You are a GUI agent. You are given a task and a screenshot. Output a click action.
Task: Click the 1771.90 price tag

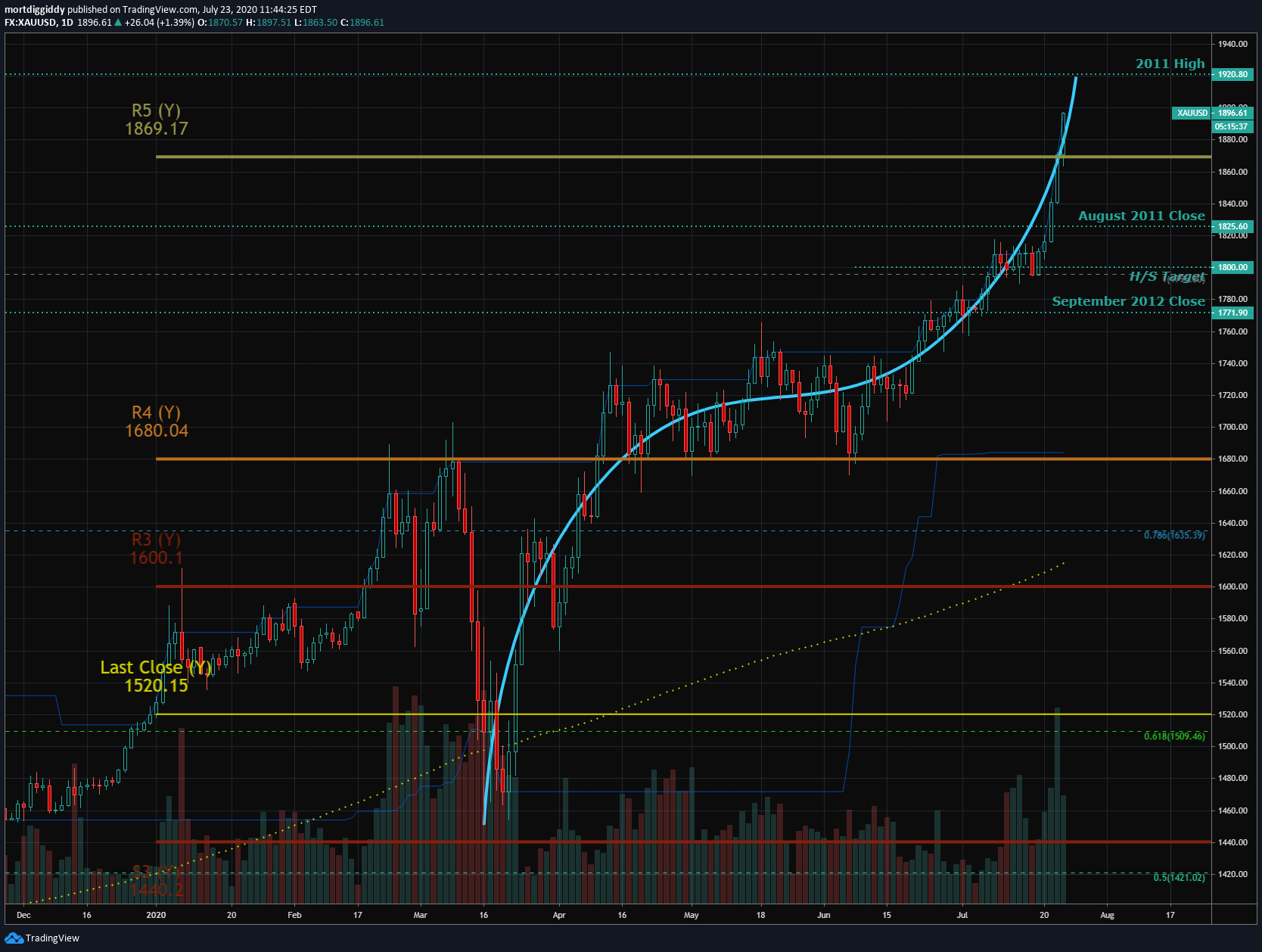1232,313
